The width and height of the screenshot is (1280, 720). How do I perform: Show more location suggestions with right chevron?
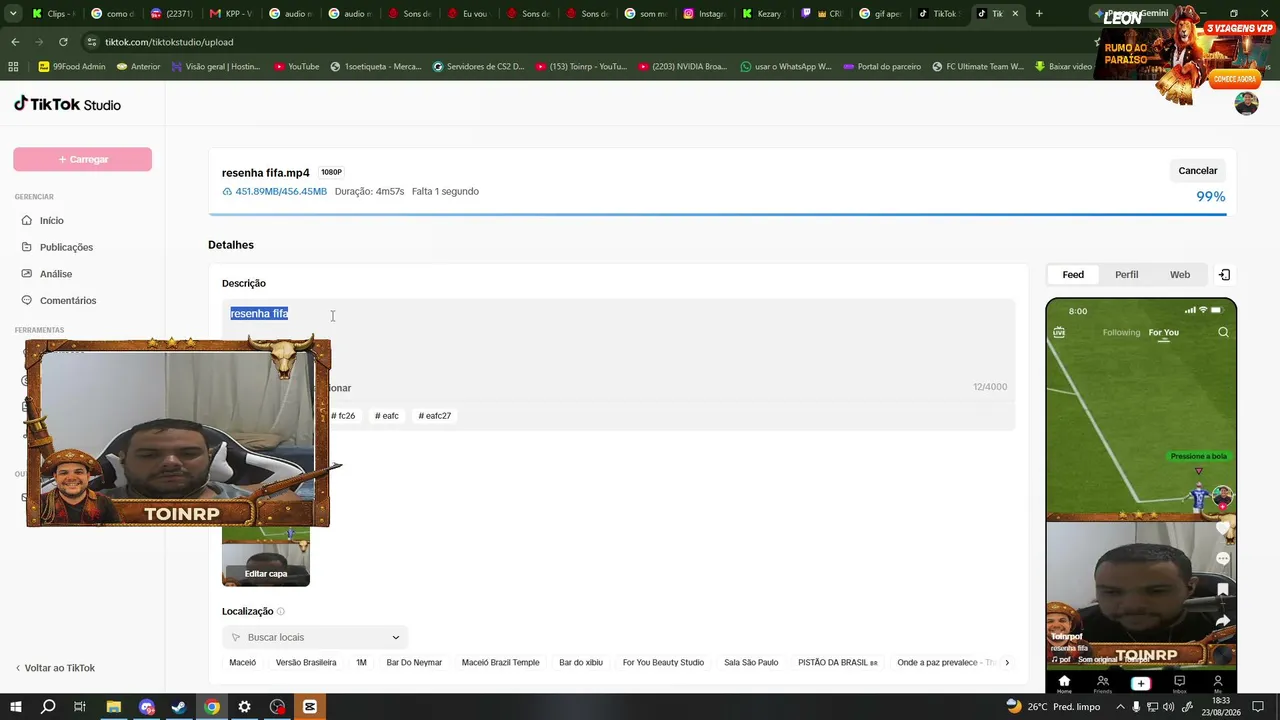(x=1007, y=663)
